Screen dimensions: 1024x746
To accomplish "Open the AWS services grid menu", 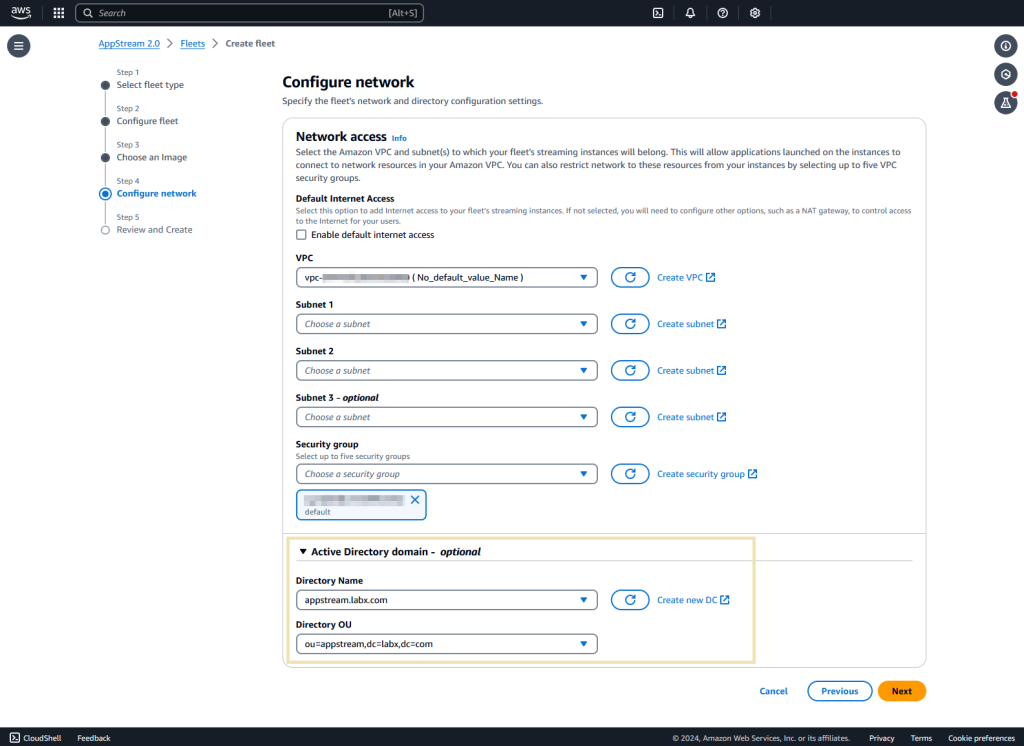I will pos(58,13).
